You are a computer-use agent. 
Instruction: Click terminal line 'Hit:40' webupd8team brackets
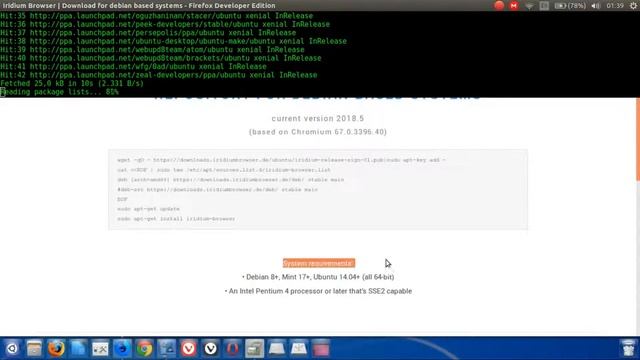coord(161,58)
